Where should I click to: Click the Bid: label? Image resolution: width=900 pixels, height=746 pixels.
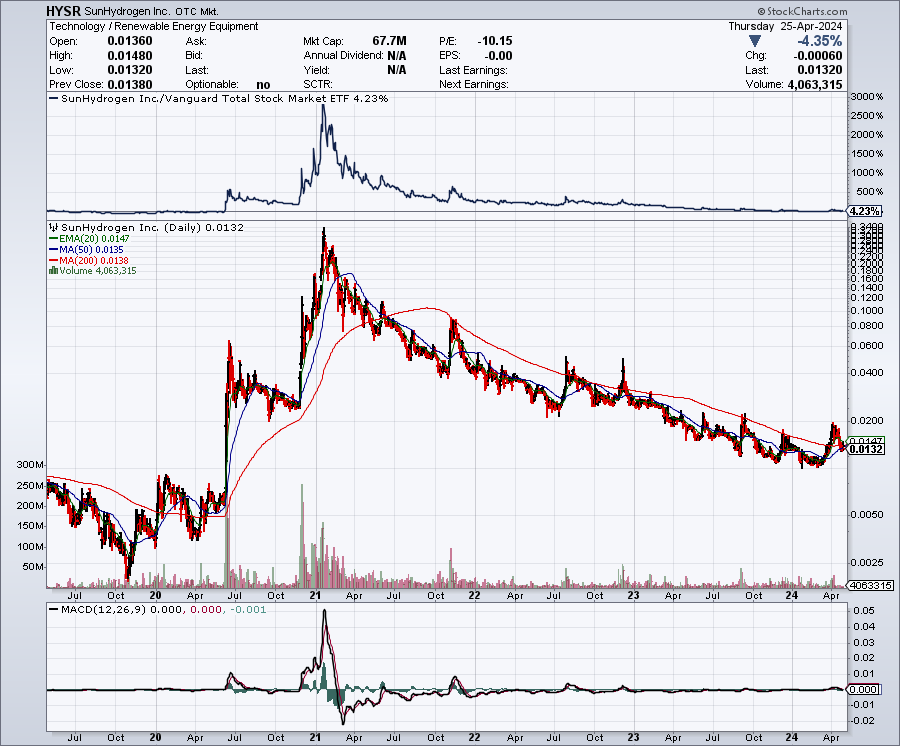[x=194, y=56]
